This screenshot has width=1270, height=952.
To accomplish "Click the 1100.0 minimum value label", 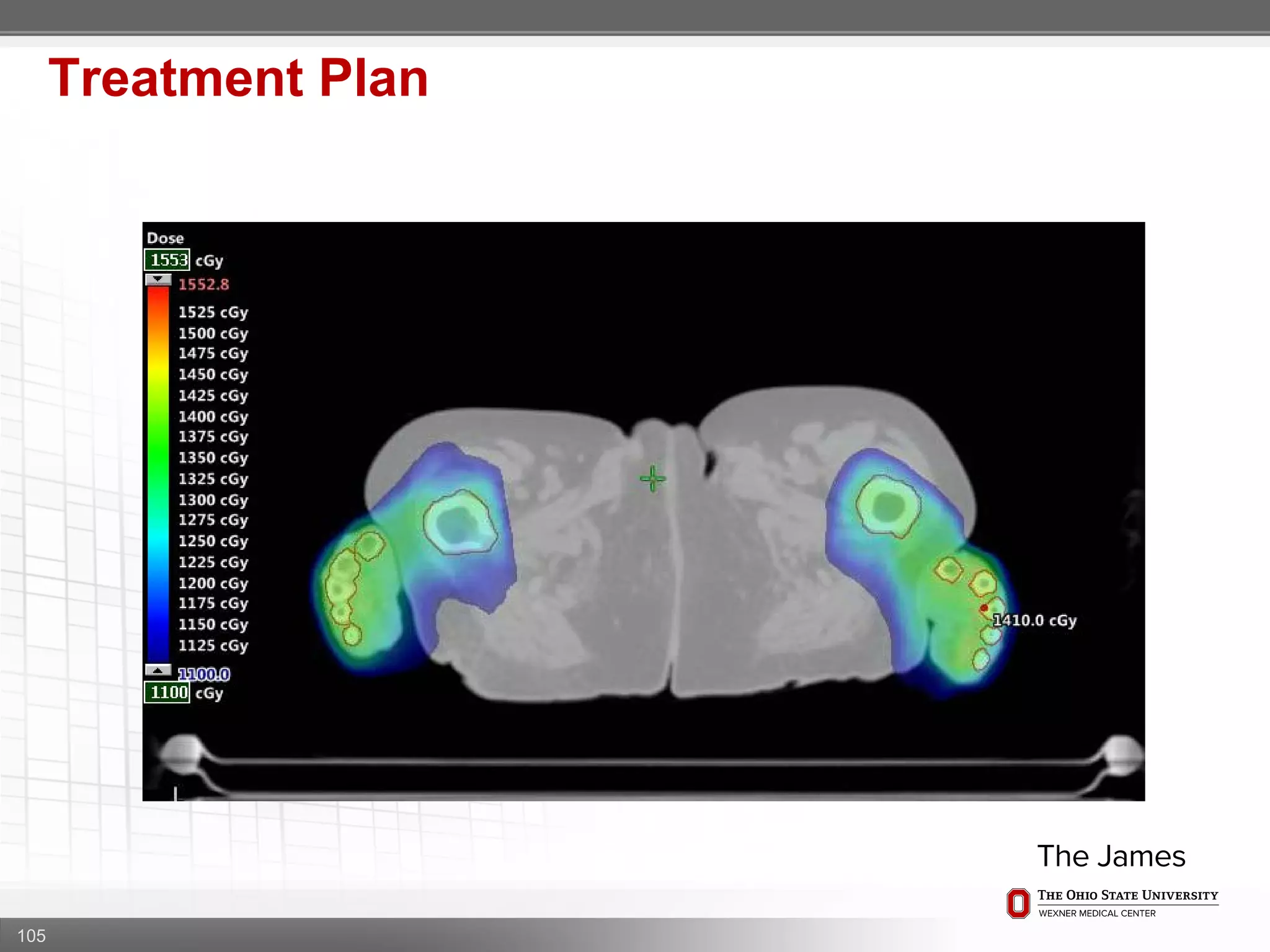I will point(203,674).
